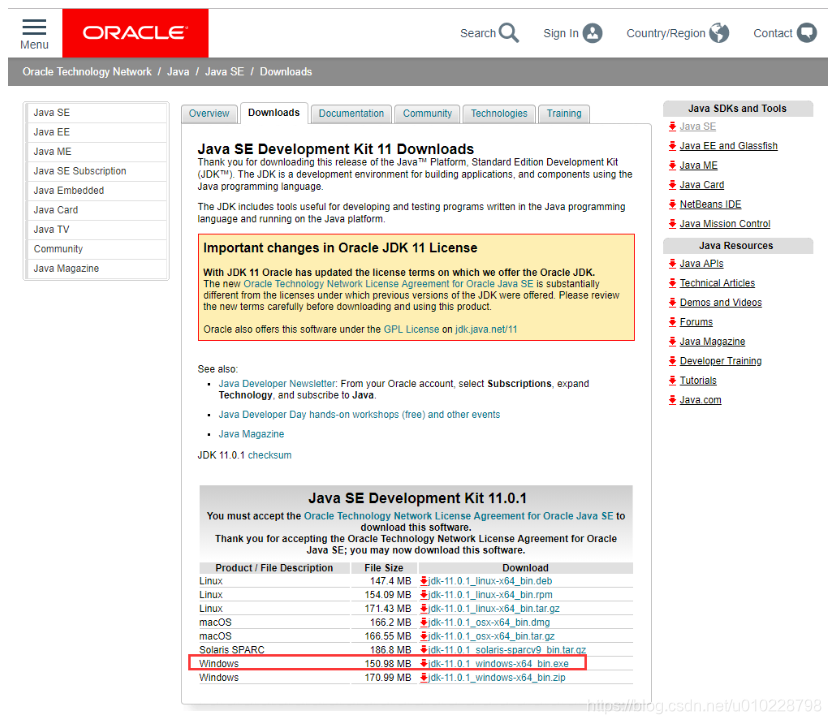Click the Oracle logo
The height and width of the screenshot is (724, 831).
[x=135, y=33]
